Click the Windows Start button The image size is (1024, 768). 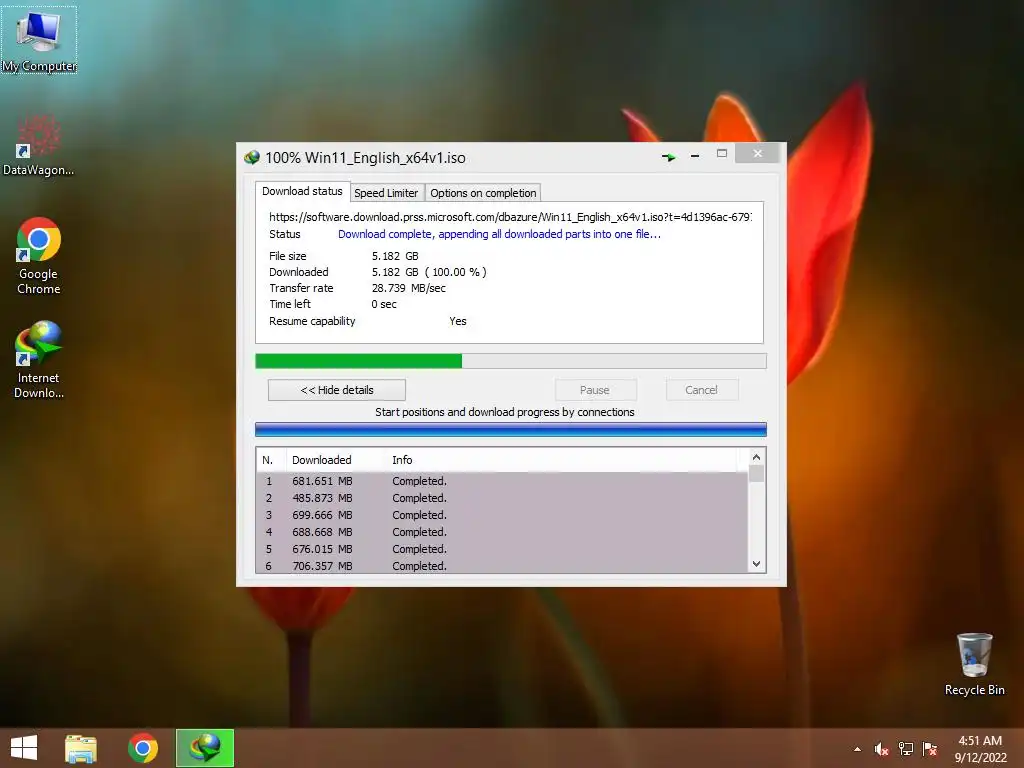(x=24, y=748)
